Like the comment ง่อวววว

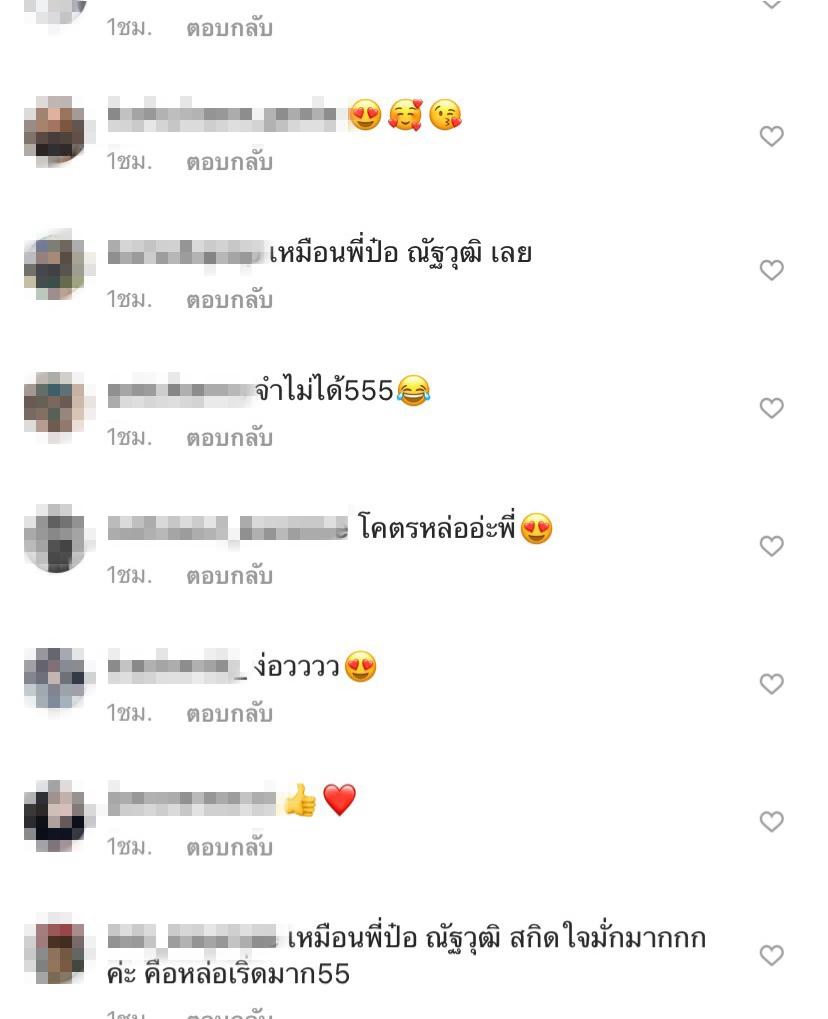coord(771,684)
